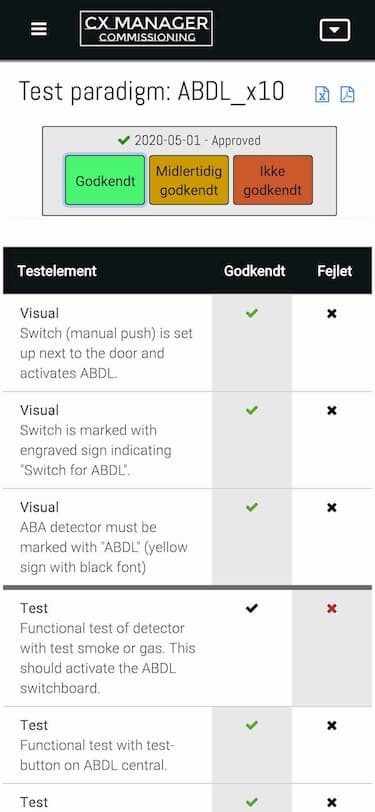Mark manual push switch test as Fejlet

point(332,314)
